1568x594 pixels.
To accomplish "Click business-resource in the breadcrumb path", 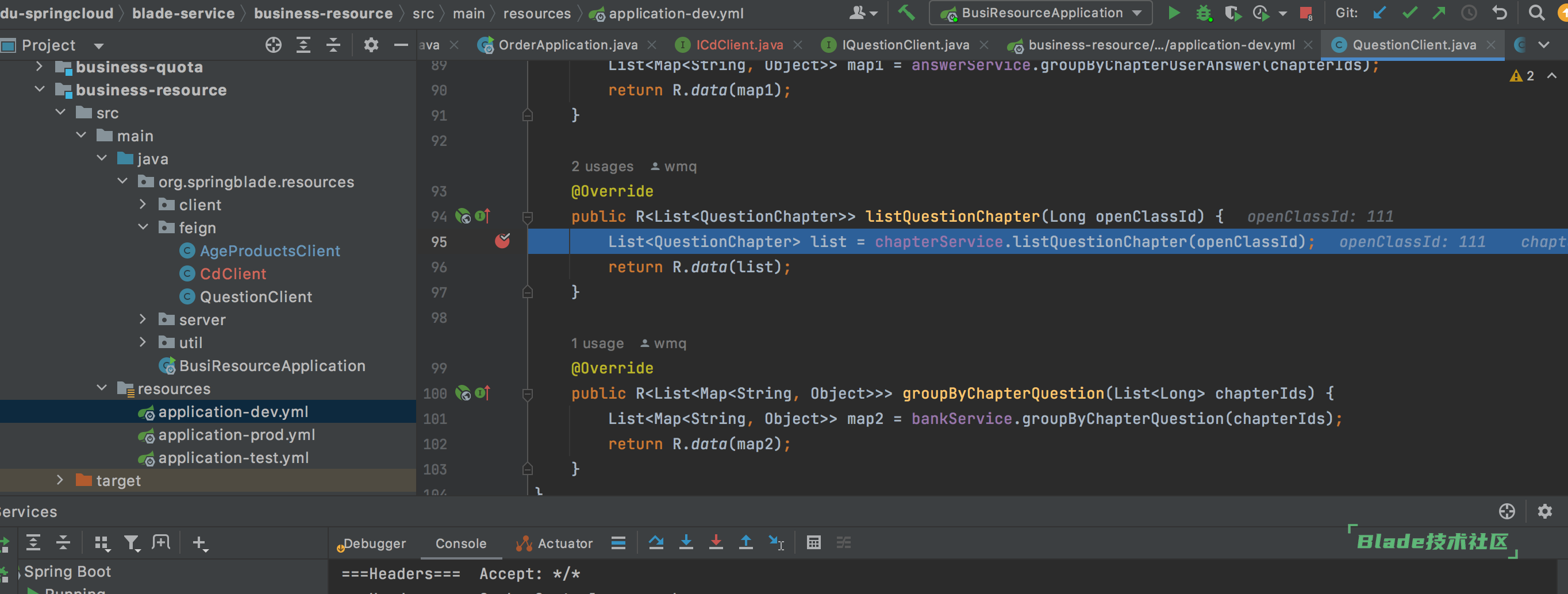I will (x=323, y=13).
